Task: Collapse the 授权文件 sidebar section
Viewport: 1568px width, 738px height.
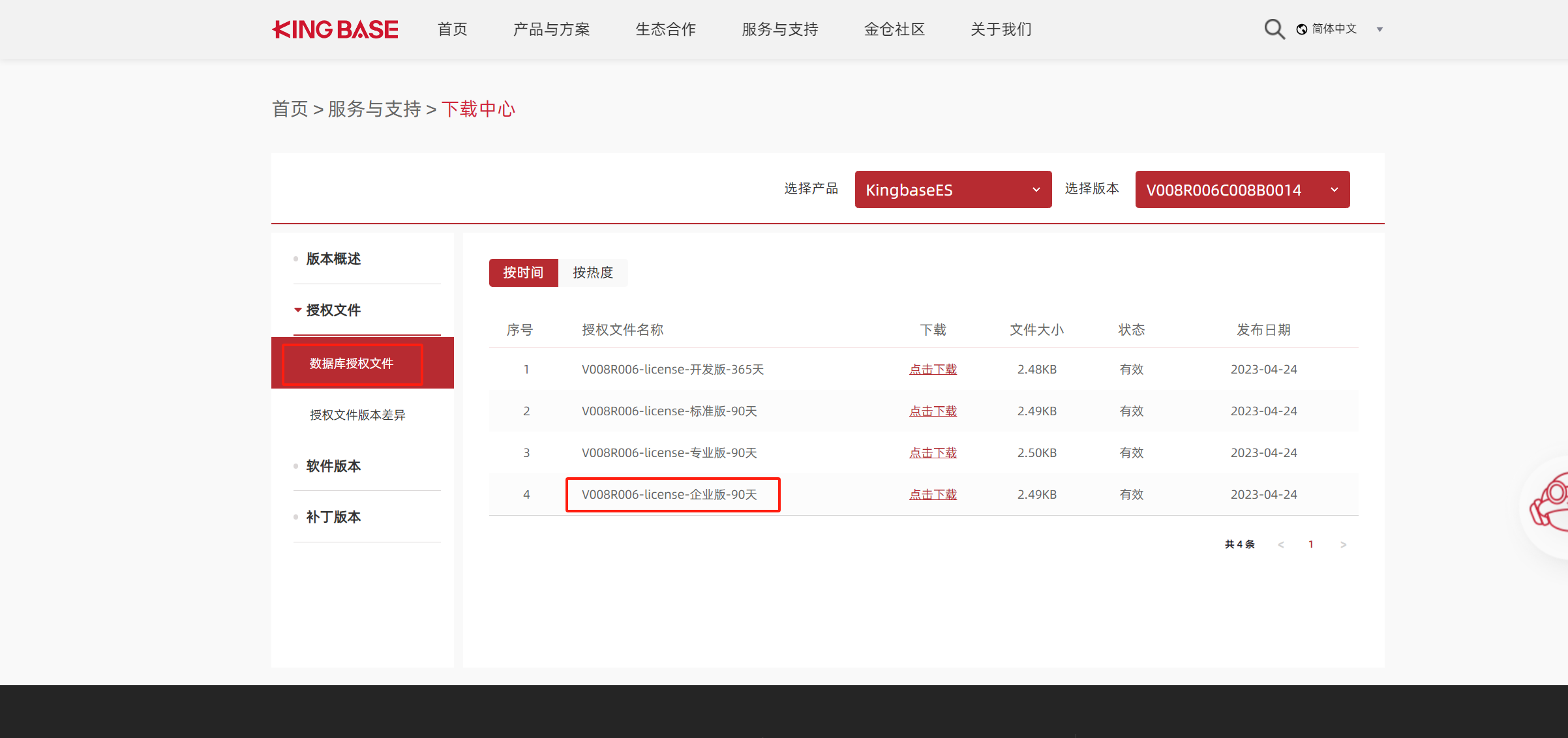Action: click(x=333, y=310)
